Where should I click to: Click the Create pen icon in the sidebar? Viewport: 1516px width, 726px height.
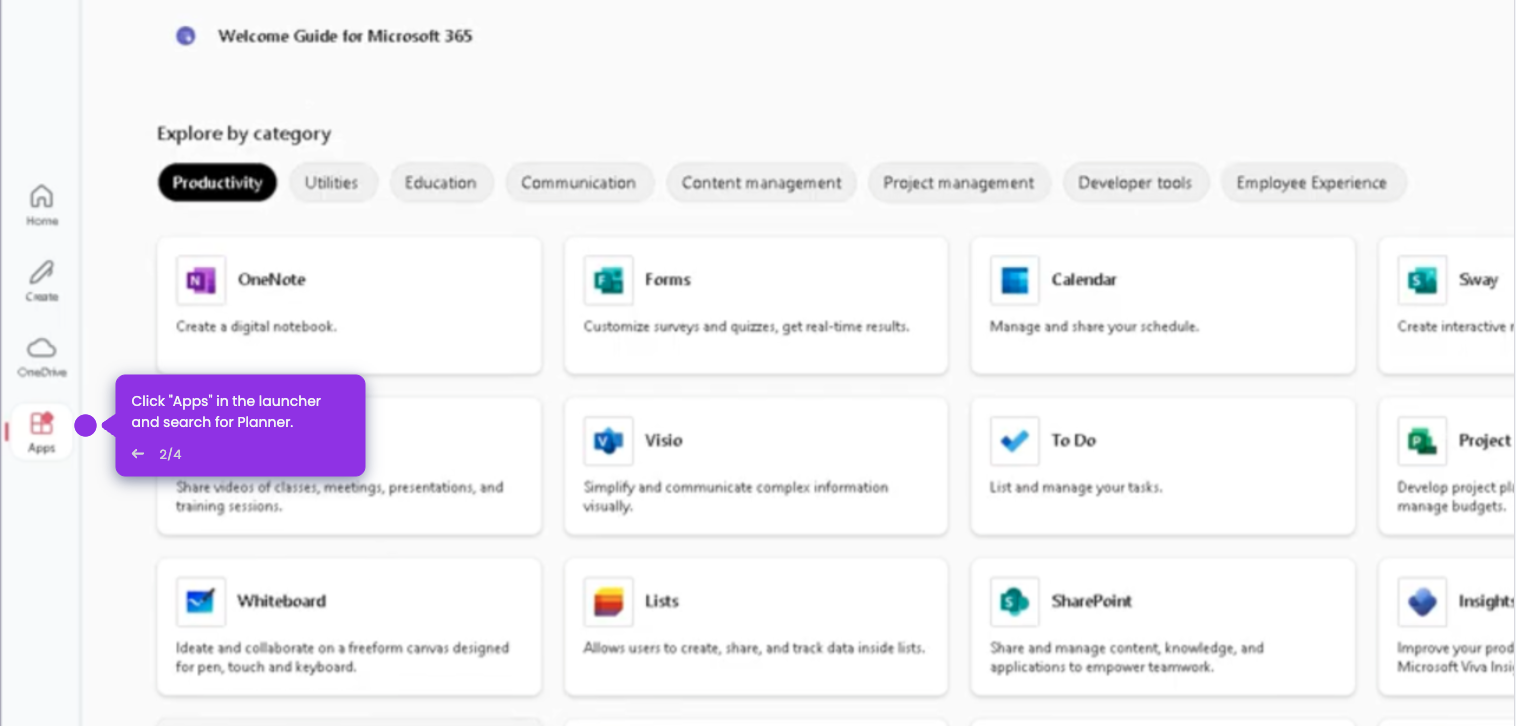41,272
